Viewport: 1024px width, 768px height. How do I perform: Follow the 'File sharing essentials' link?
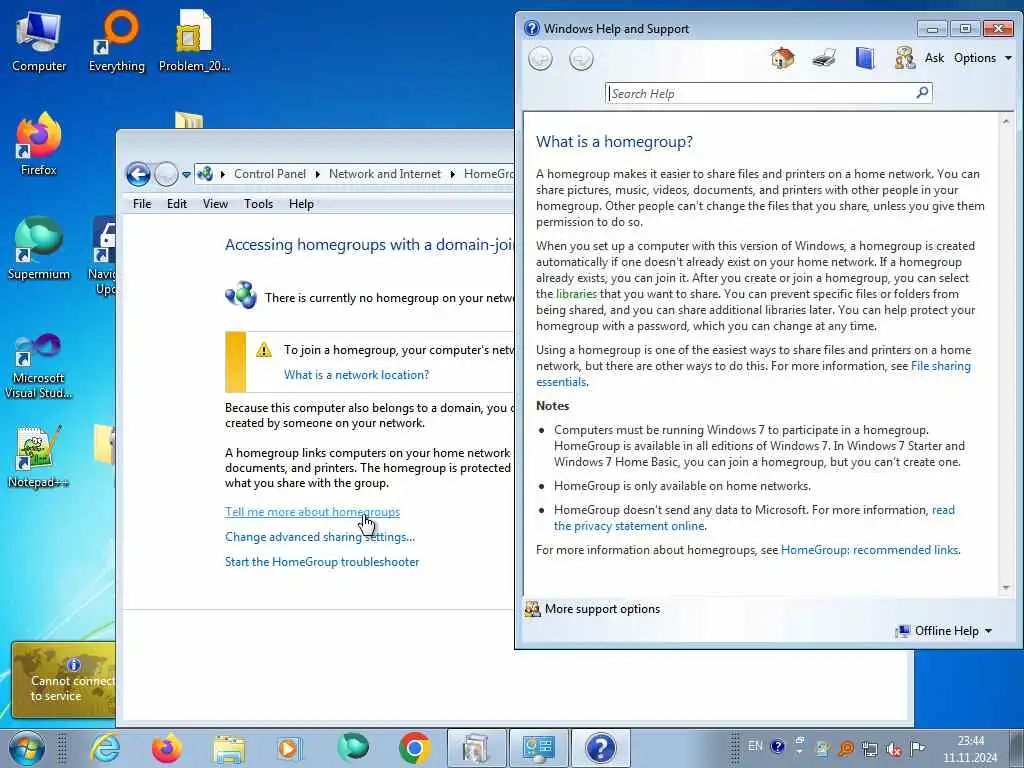click(x=940, y=366)
